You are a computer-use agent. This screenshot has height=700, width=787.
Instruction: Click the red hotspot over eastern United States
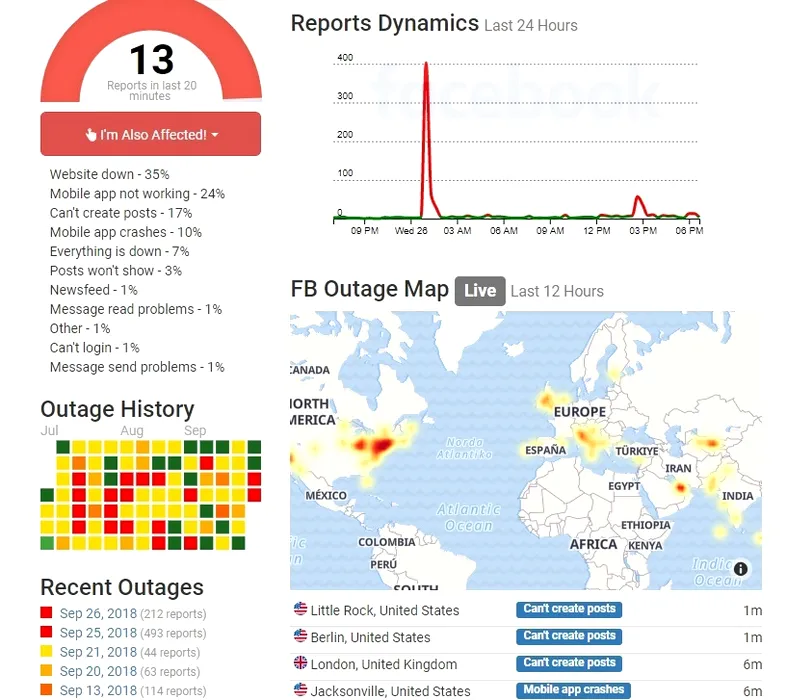(380, 445)
